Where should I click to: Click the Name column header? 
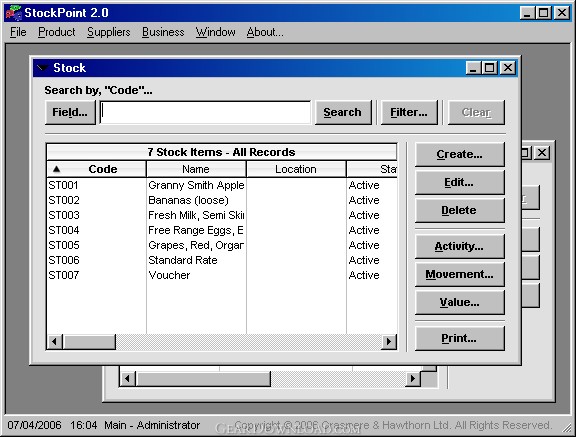pyautogui.click(x=196, y=169)
